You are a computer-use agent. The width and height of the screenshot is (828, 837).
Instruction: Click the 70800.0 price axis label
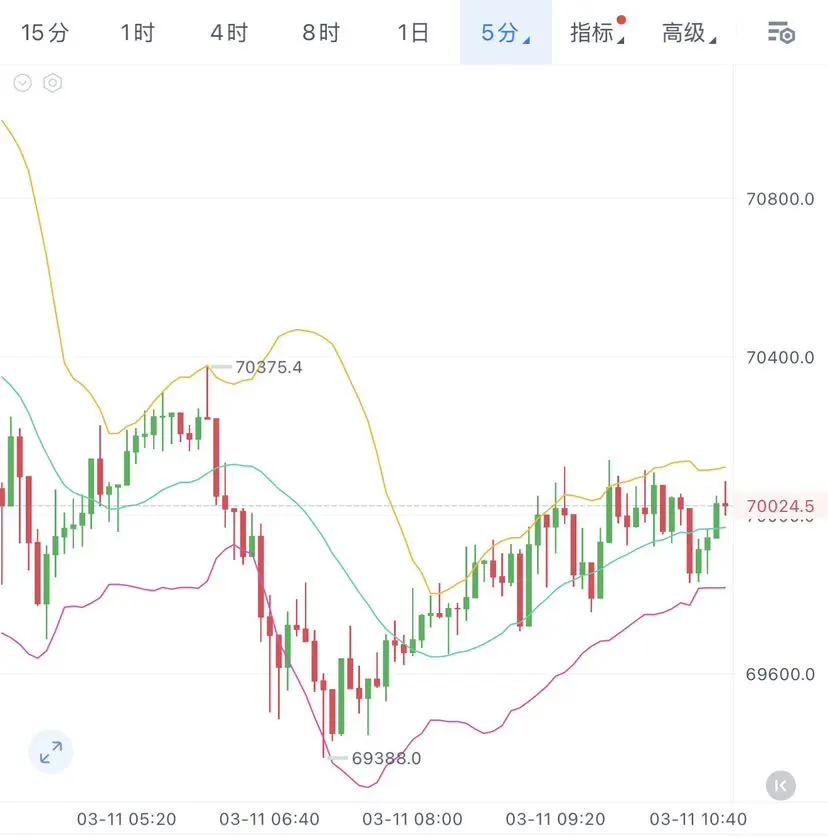(780, 199)
